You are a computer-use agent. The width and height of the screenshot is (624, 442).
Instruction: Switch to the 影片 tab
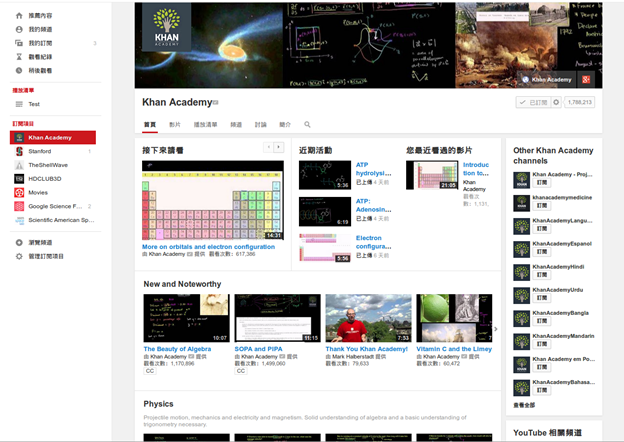tap(175, 125)
